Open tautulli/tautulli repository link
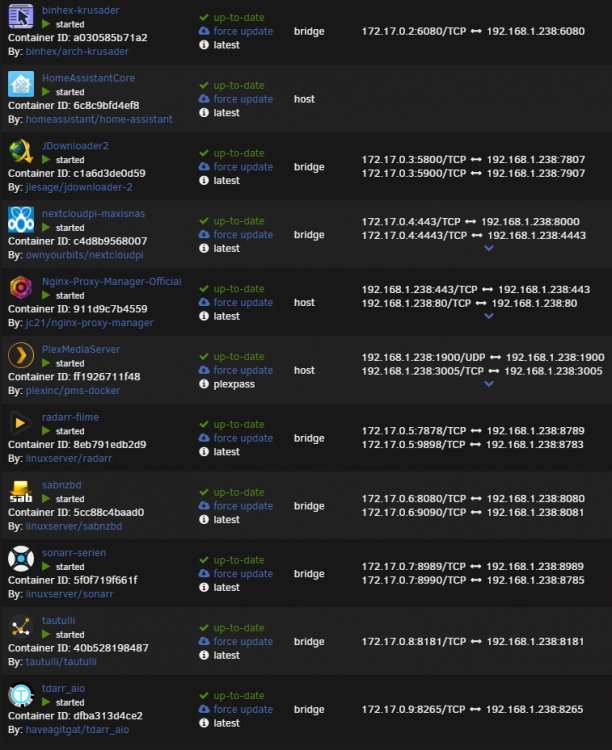The width and height of the screenshot is (612, 750). coord(61,662)
